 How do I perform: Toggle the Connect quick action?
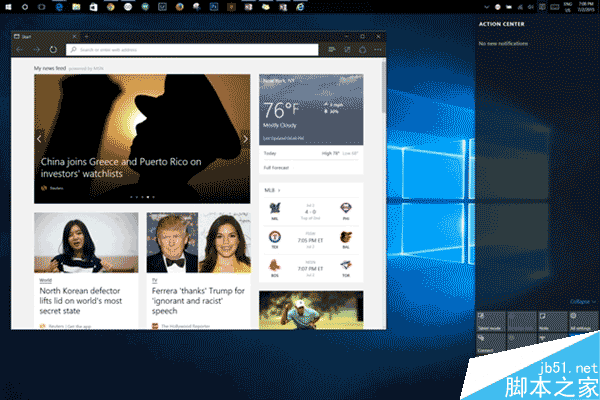tap(491, 343)
